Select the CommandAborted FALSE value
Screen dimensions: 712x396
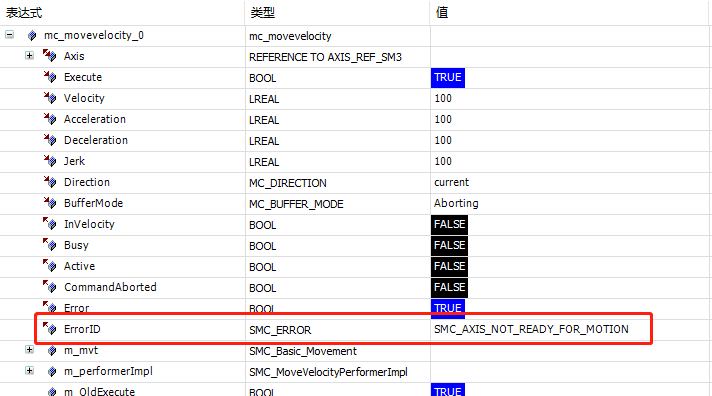coord(449,287)
